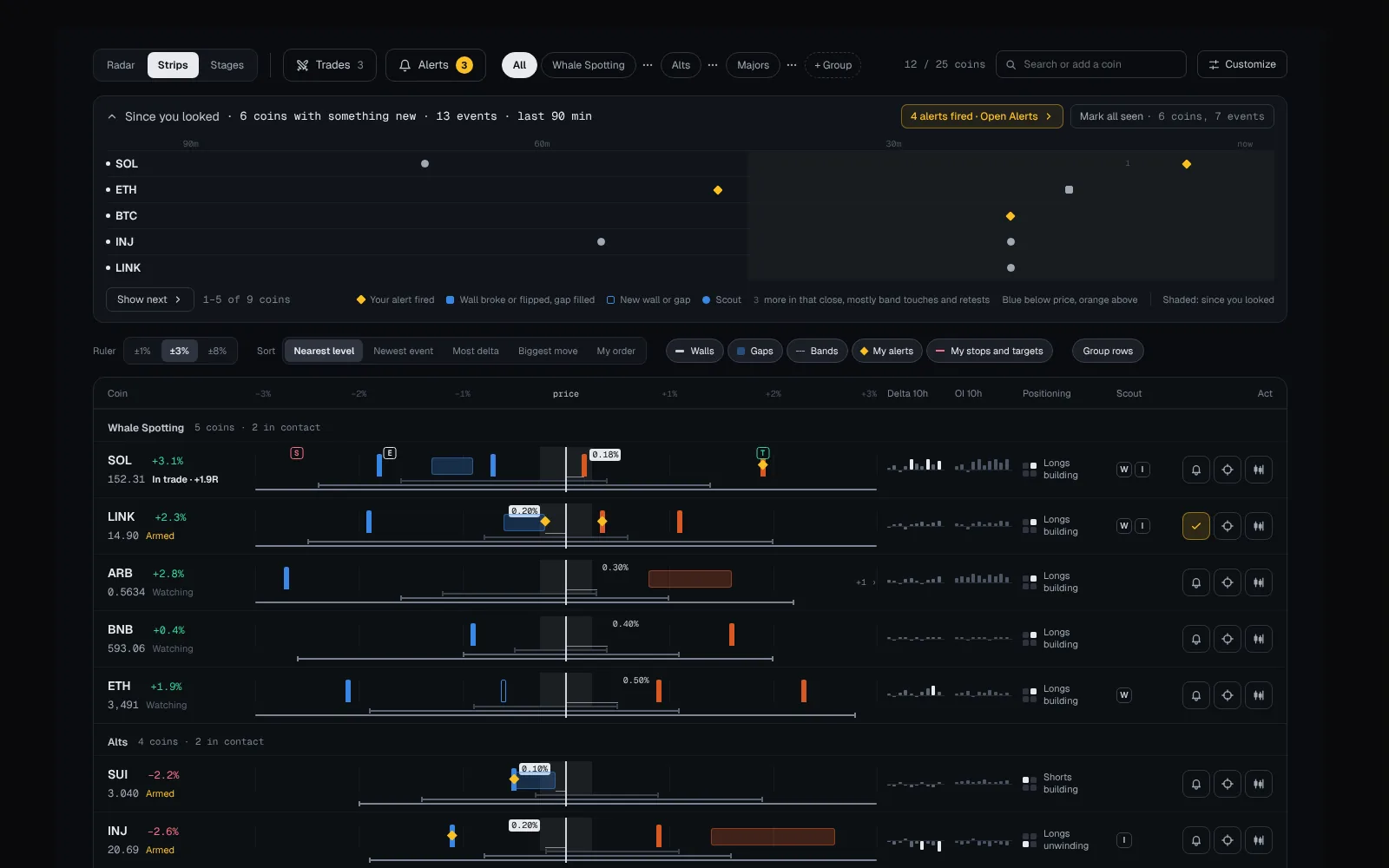This screenshot has width=1389, height=868.
Task: Click the crosshair icon on the SUI row
Action: 1228,784
